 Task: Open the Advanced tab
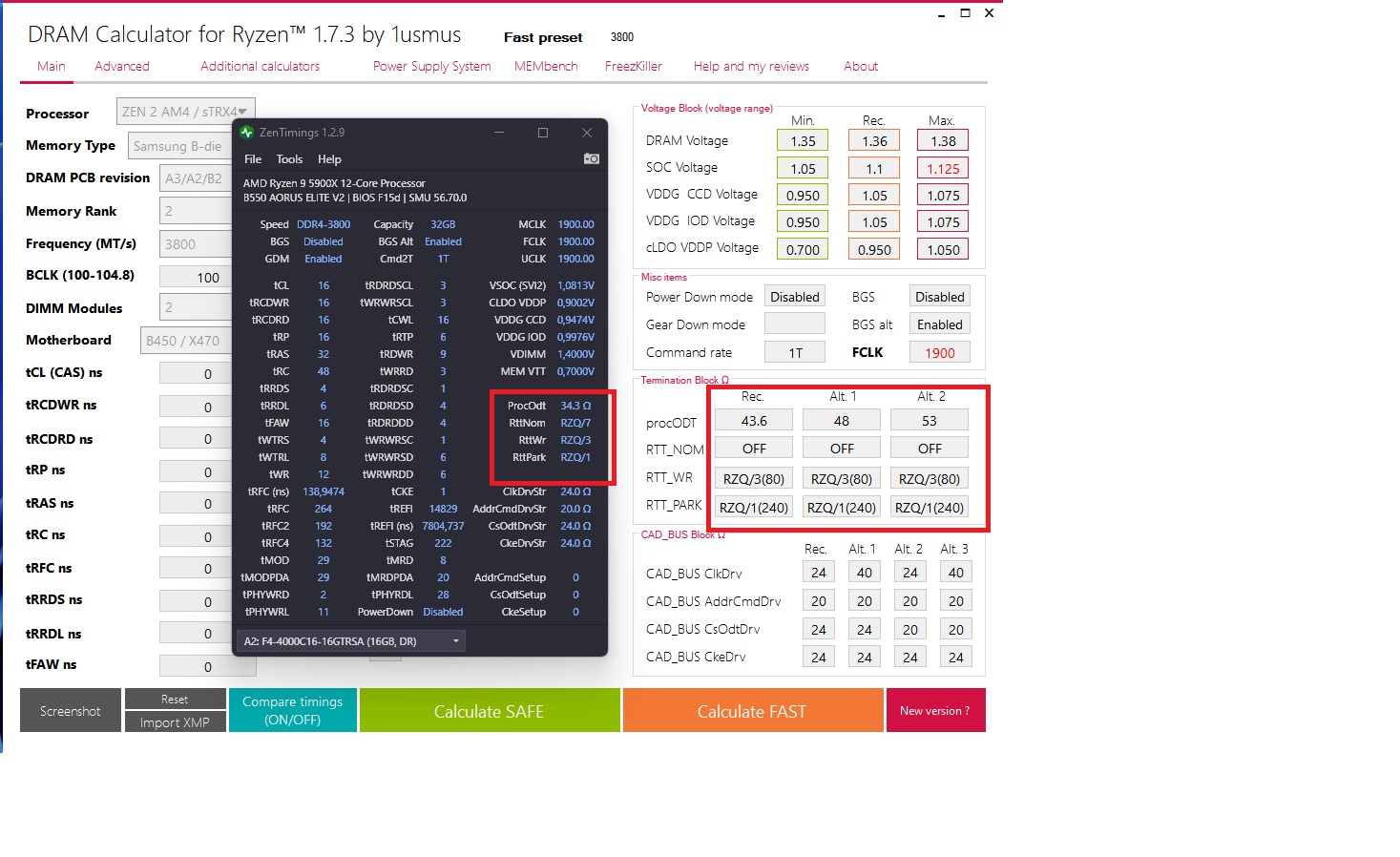point(122,66)
